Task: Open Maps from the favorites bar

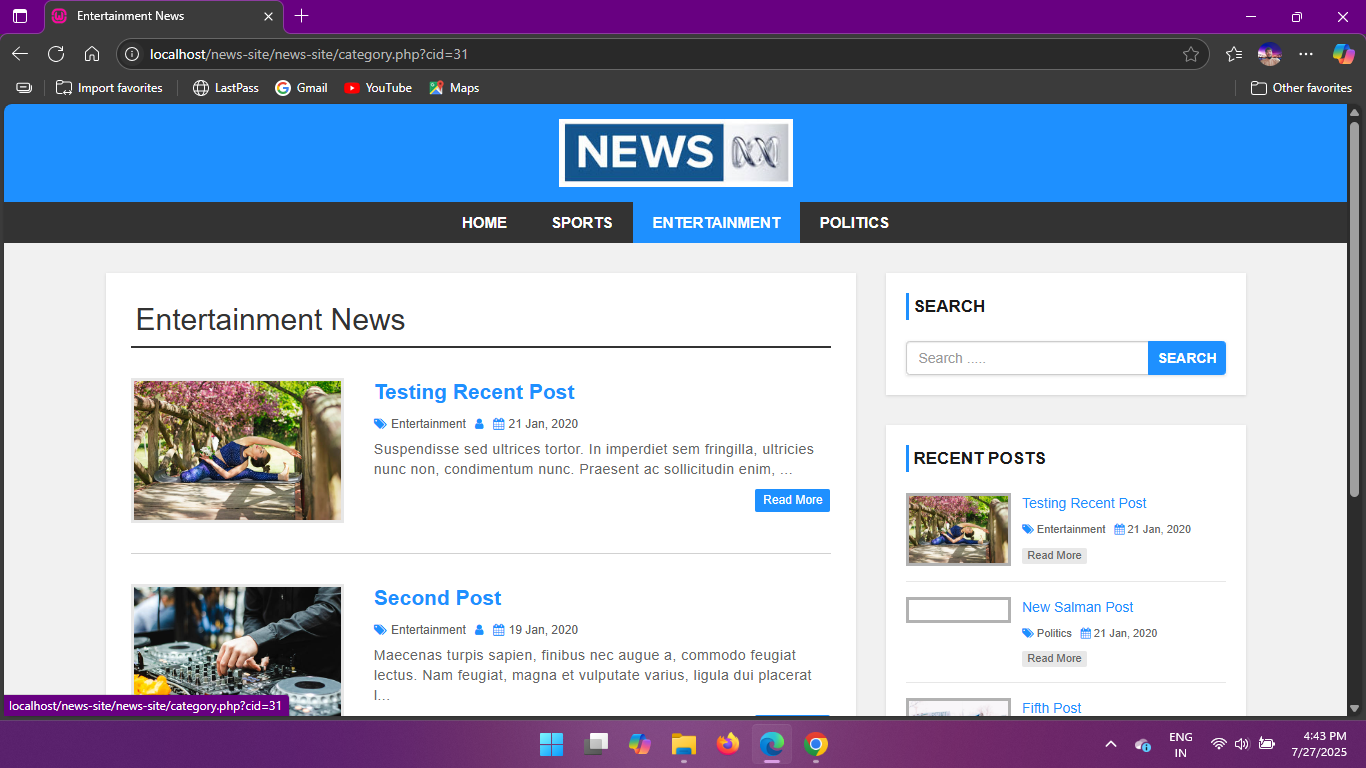Action: [x=454, y=88]
